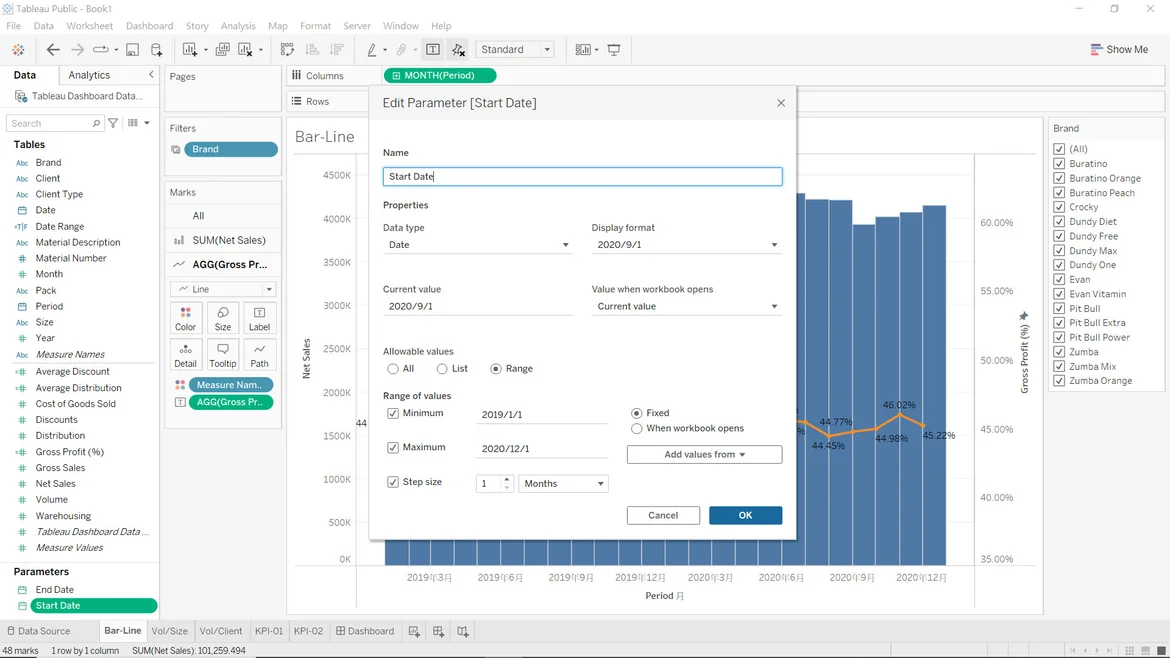1170x658 pixels.
Task: Choose the When workbook opens radio option
Action: (x=637, y=428)
